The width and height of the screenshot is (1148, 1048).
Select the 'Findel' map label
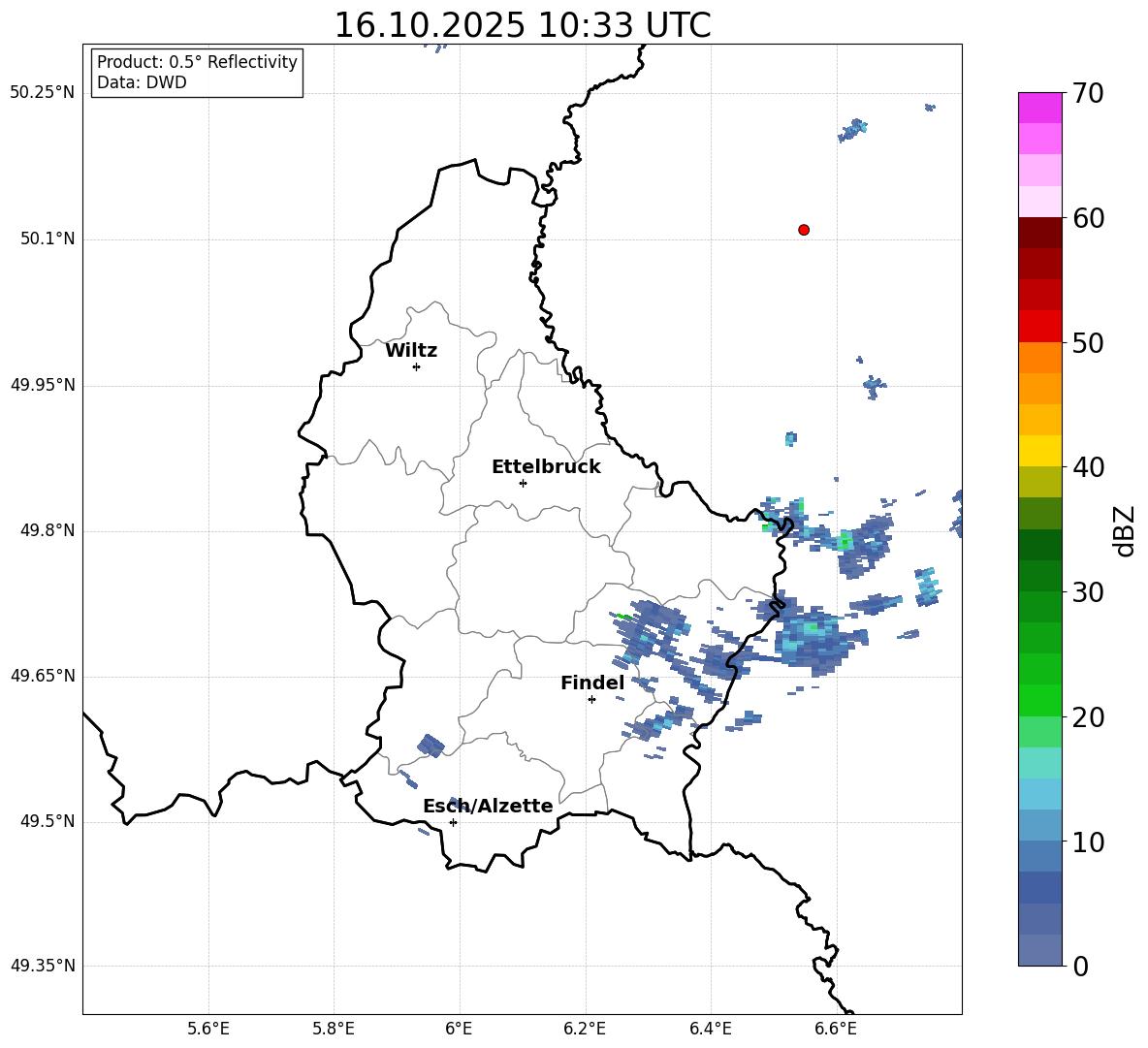[592, 683]
